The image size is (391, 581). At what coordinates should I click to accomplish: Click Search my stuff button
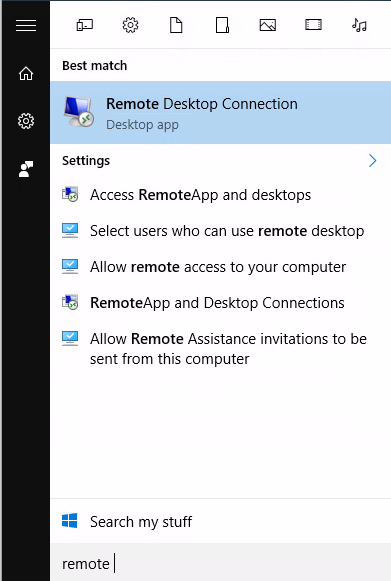point(221,521)
